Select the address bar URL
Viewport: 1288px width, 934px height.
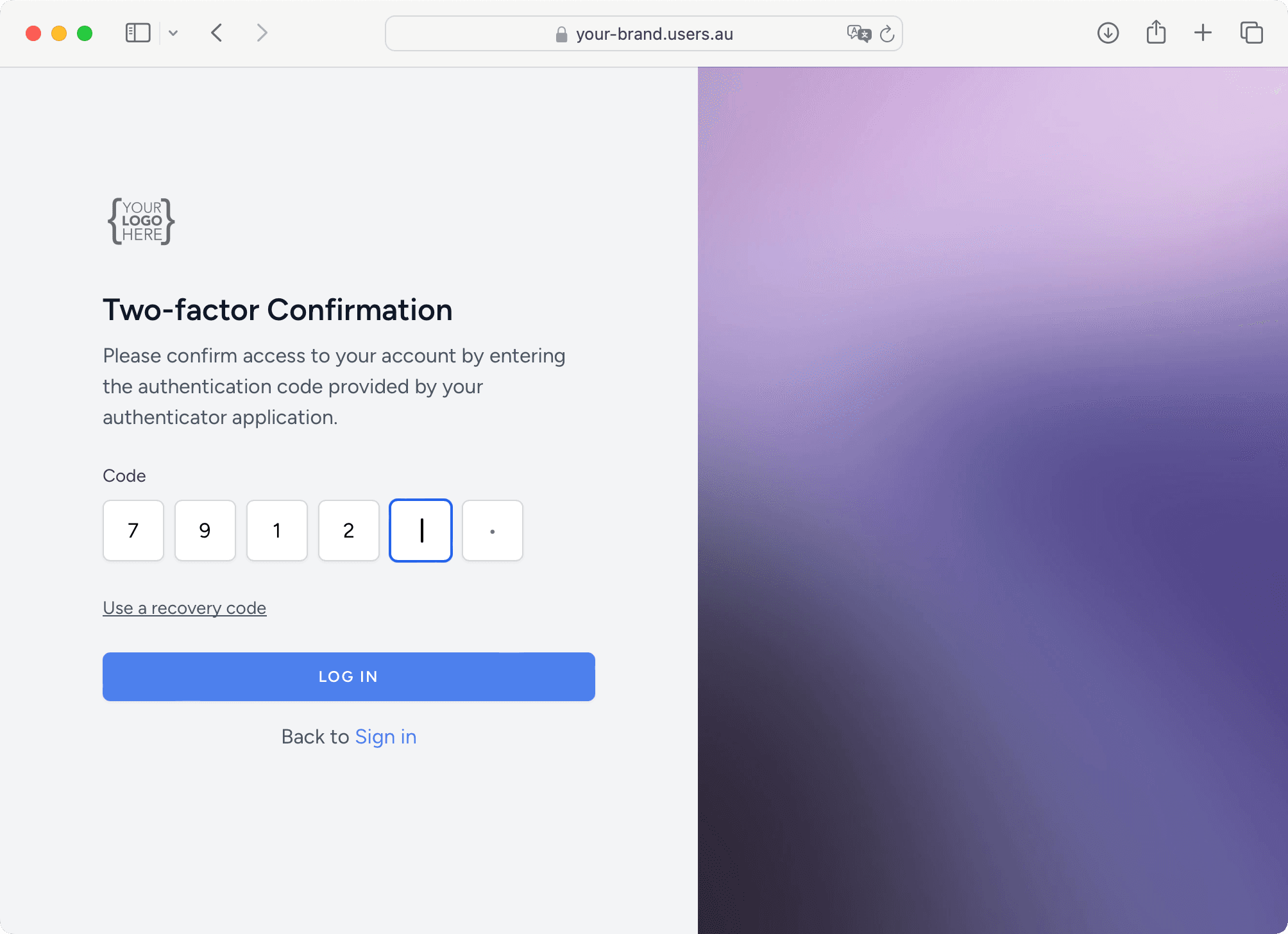click(654, 34)
